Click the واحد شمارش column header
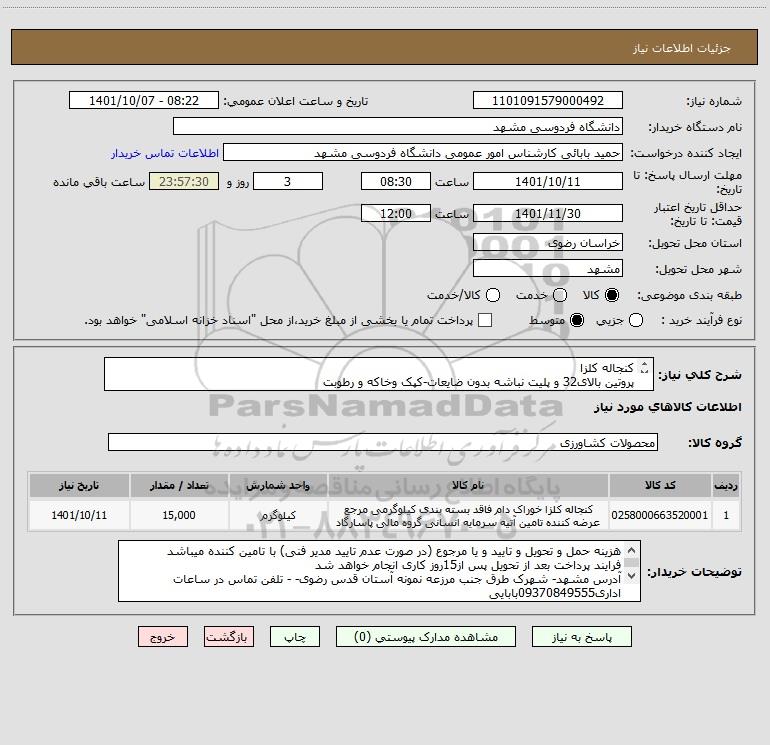Viewport: 770px width, 745px height. (x=278, y=485)
